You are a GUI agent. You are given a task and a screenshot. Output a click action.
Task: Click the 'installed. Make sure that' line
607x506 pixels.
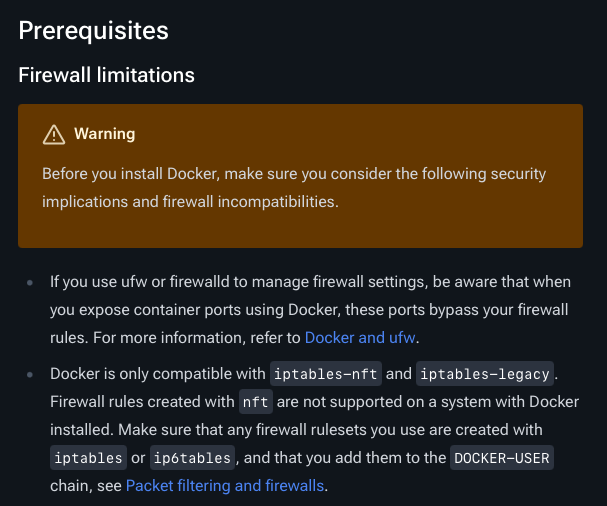coord(296,430)
